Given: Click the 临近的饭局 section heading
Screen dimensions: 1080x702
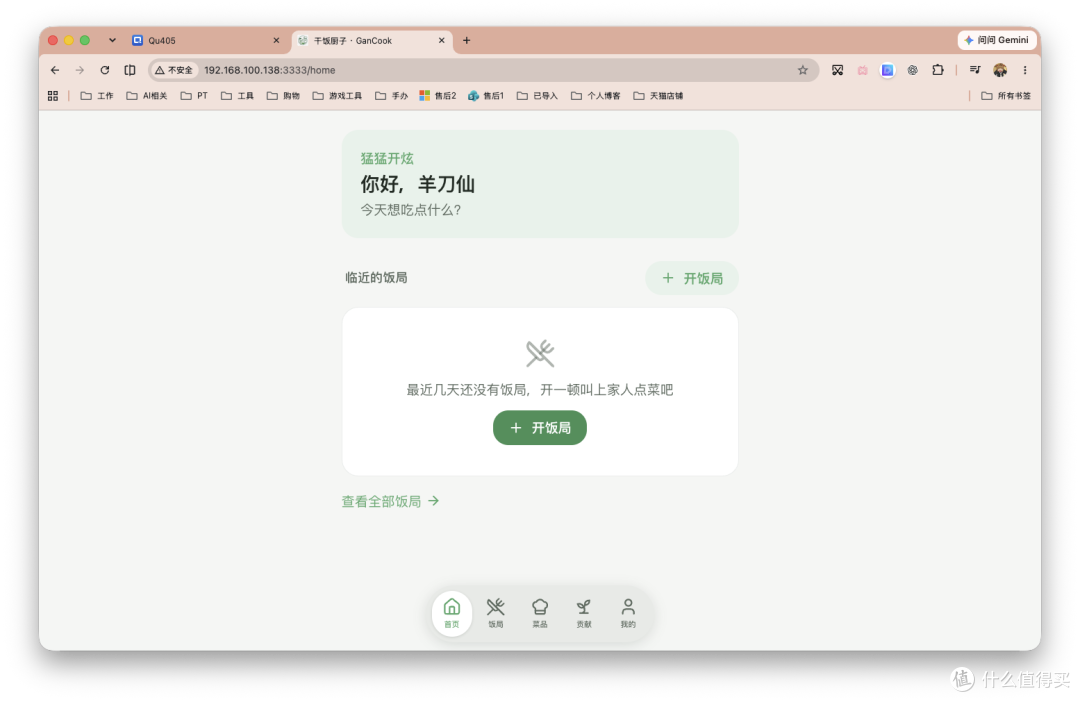Looking at the screenshot, I should pos(376,278).
